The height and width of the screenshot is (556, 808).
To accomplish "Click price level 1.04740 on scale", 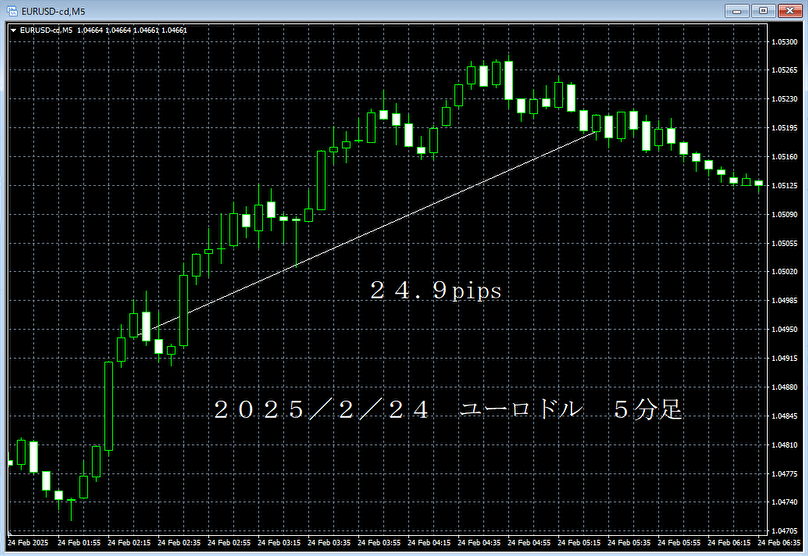I will pos(784,502).
